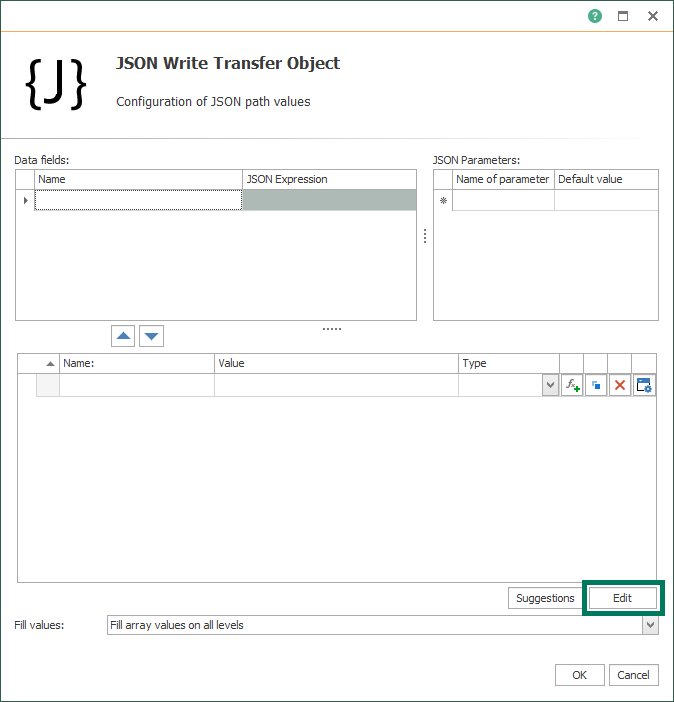This screenshot has width=674, height=702.
Task: Click the 'Name:' column header in values grid
Action: click(137, 364)
